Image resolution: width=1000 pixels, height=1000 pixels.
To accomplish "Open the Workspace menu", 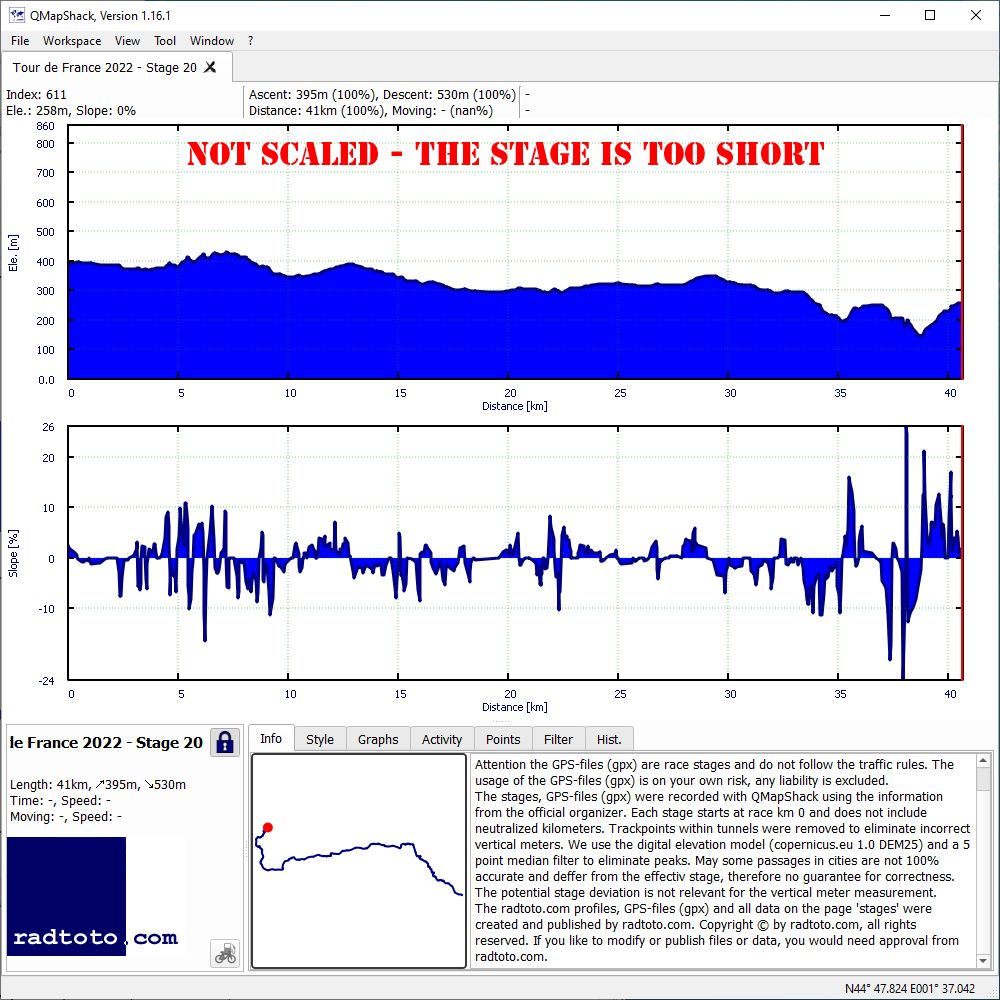I will point(71,41).
